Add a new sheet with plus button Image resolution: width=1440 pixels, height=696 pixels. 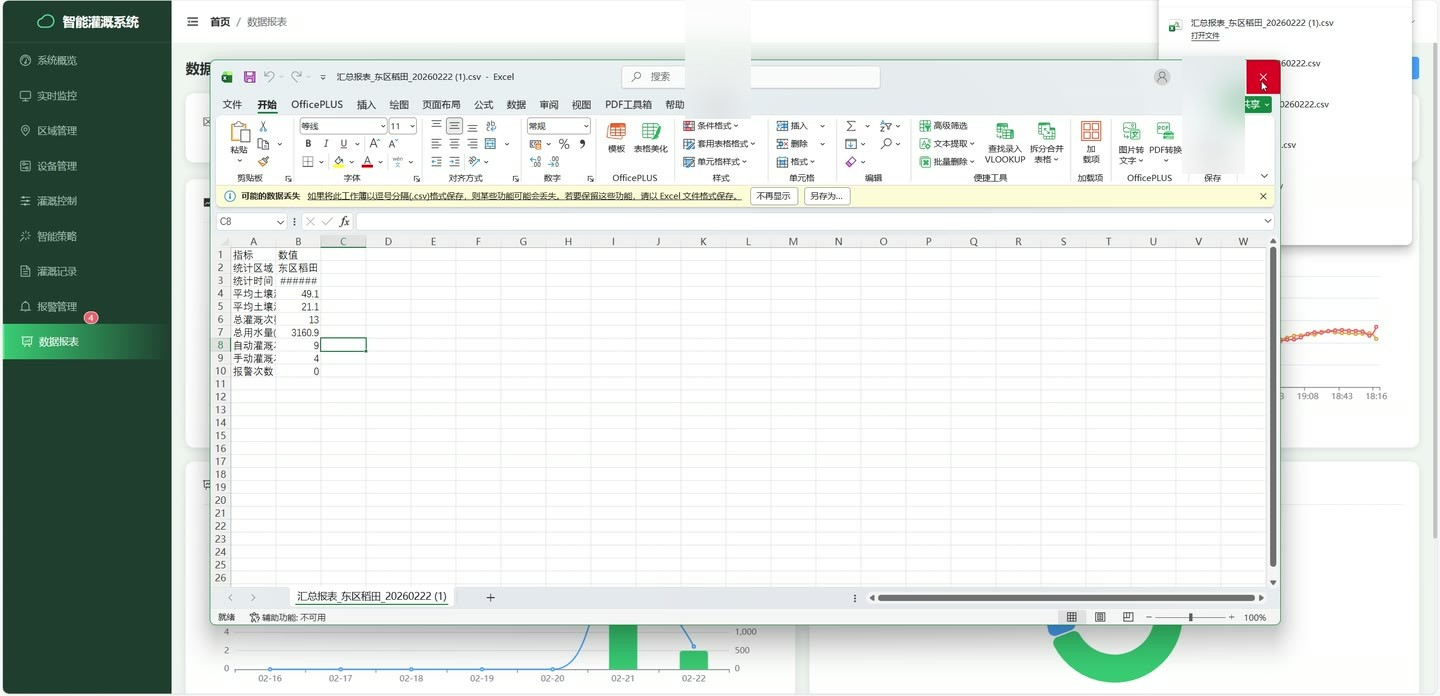click(x=490, y=597)
